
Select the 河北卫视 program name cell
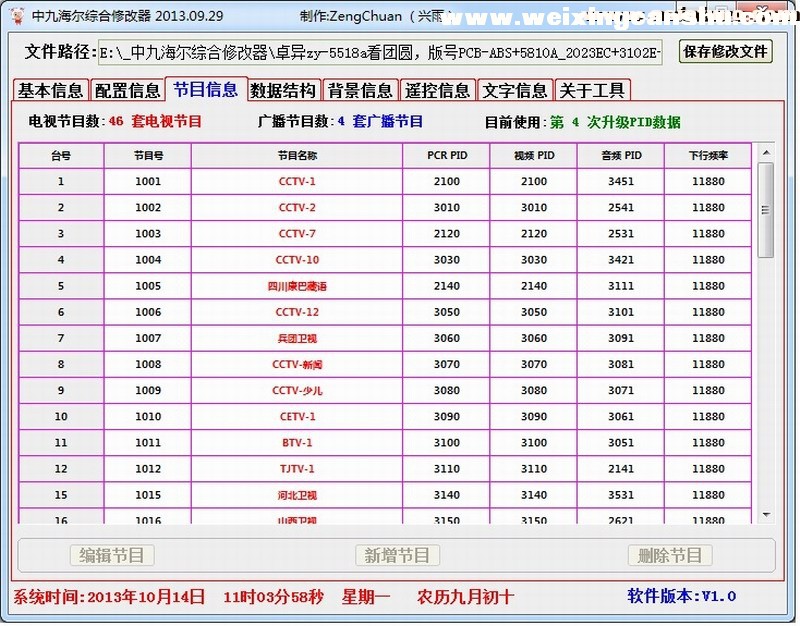(297, 495)
